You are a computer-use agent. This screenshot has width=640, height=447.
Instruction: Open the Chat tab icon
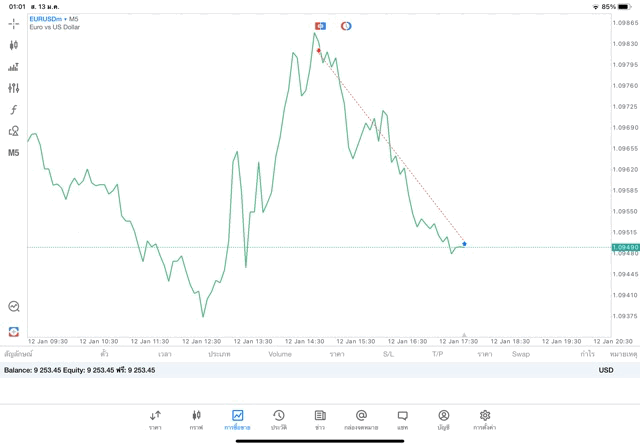point(402,419)
